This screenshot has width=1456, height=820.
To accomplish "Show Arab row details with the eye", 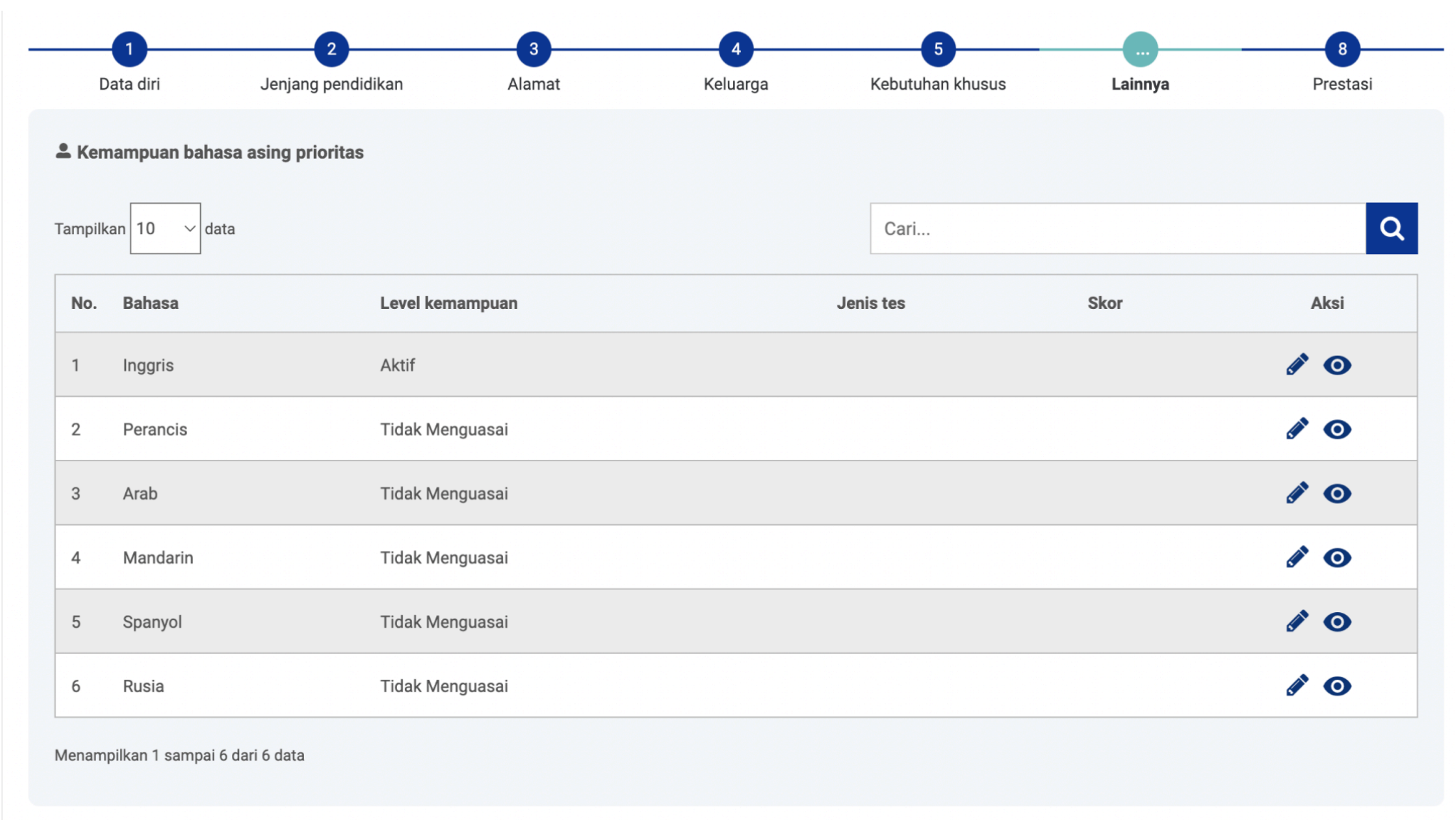I will (1336, 493).
